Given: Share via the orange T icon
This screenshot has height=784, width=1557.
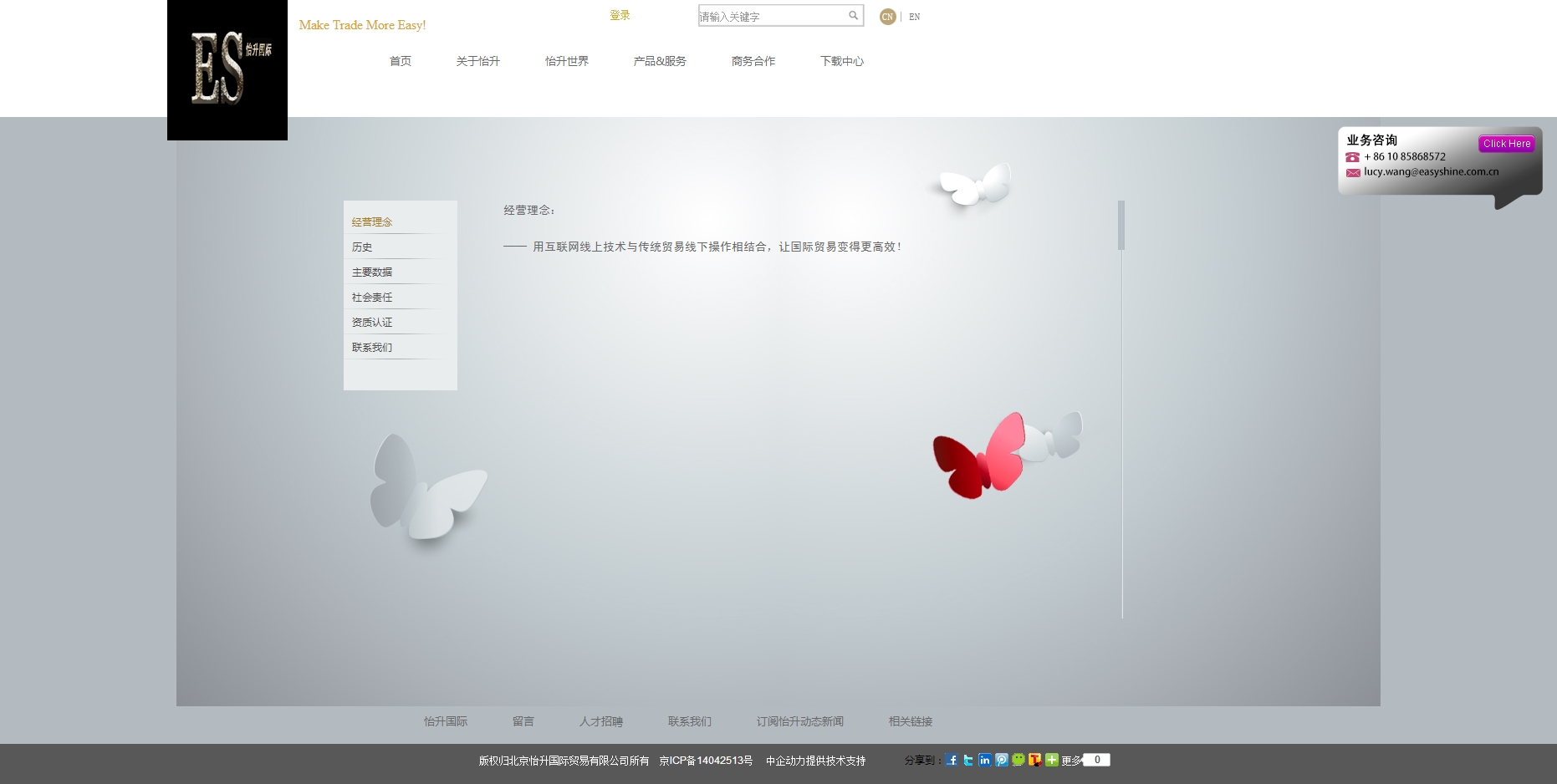Looking at the screenshot, I should [x=1035, y=760].
